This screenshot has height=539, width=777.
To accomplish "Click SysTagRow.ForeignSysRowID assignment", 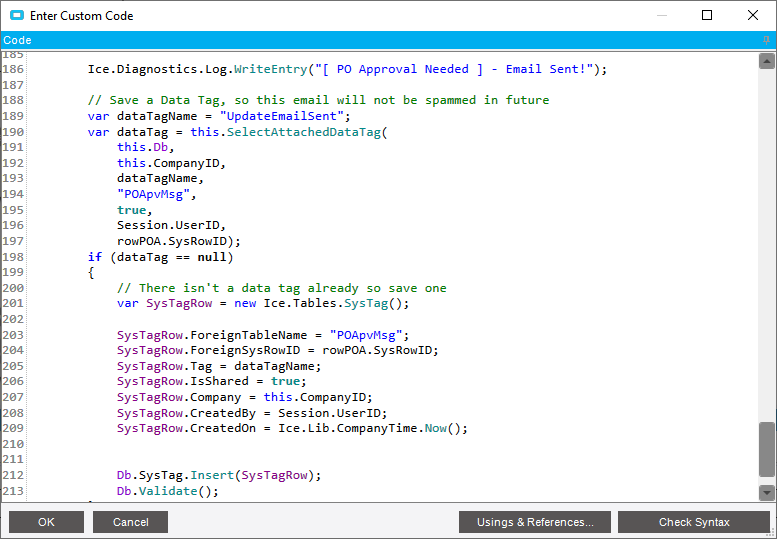I will 278,350.
